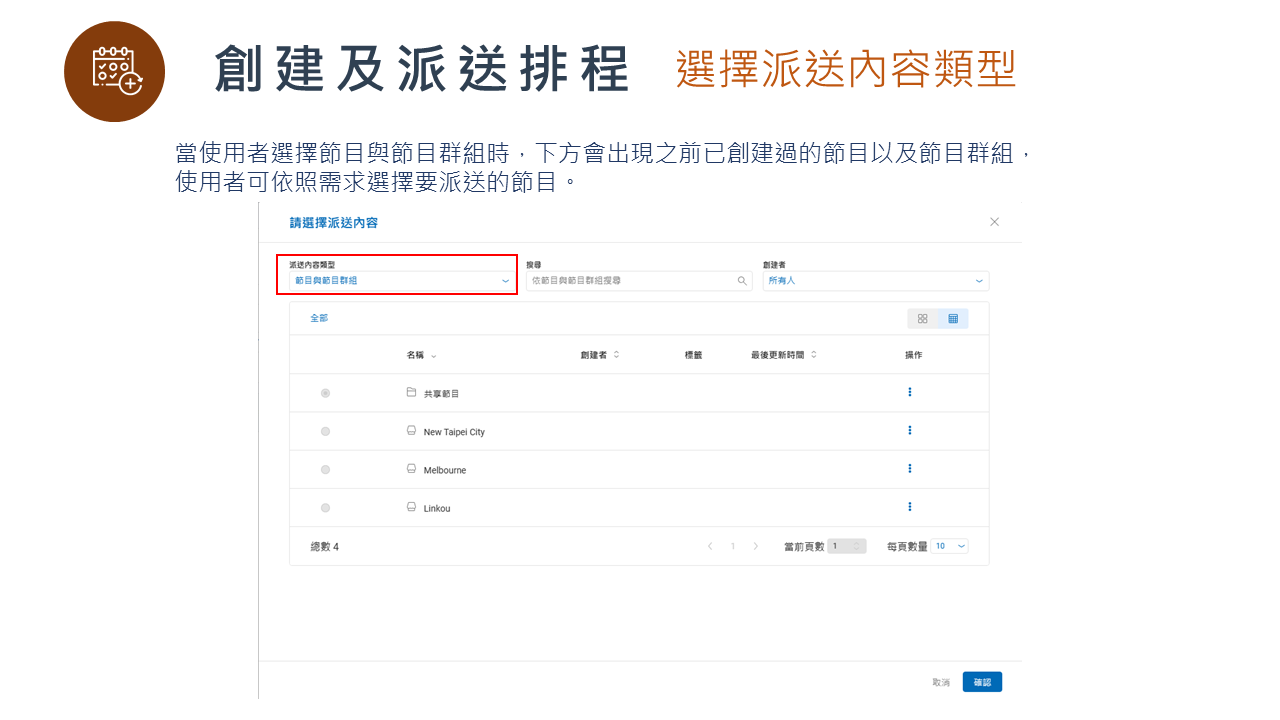Select the radio button for Melbourne
This screenshot has width=1280, height=720.
pos(324,469)
